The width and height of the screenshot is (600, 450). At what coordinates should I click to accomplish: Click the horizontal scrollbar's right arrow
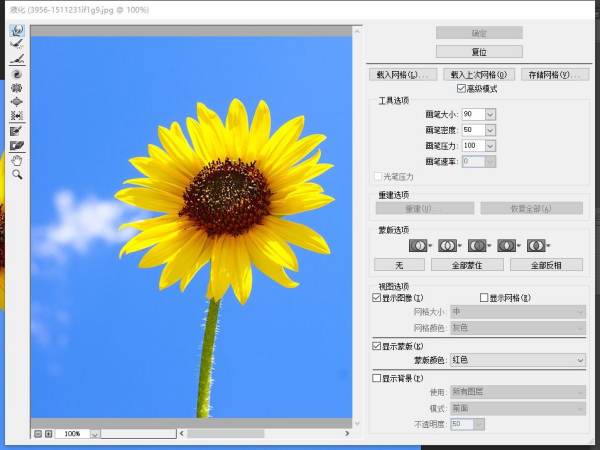tap(347, 434)
